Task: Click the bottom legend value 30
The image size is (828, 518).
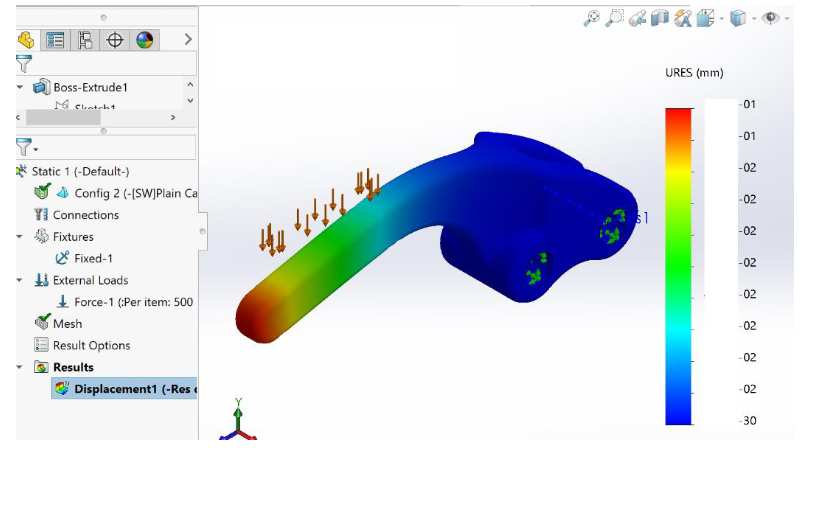Action: coord(748,421)
